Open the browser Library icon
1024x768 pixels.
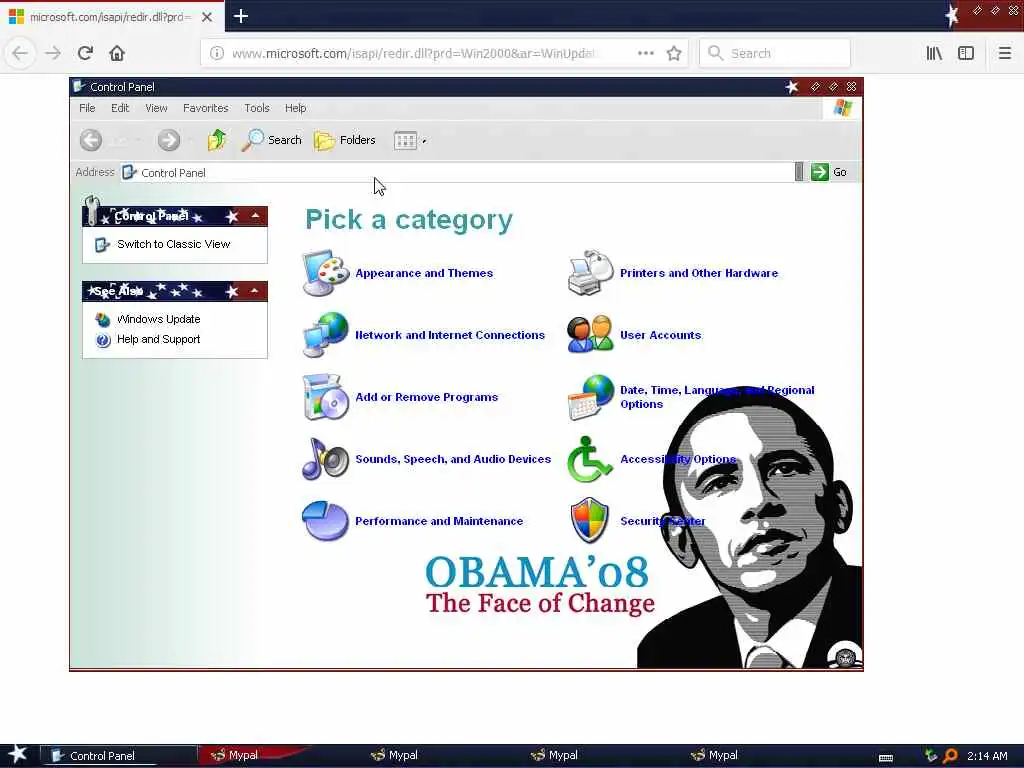pyautogui.click(x=934, y=53)
